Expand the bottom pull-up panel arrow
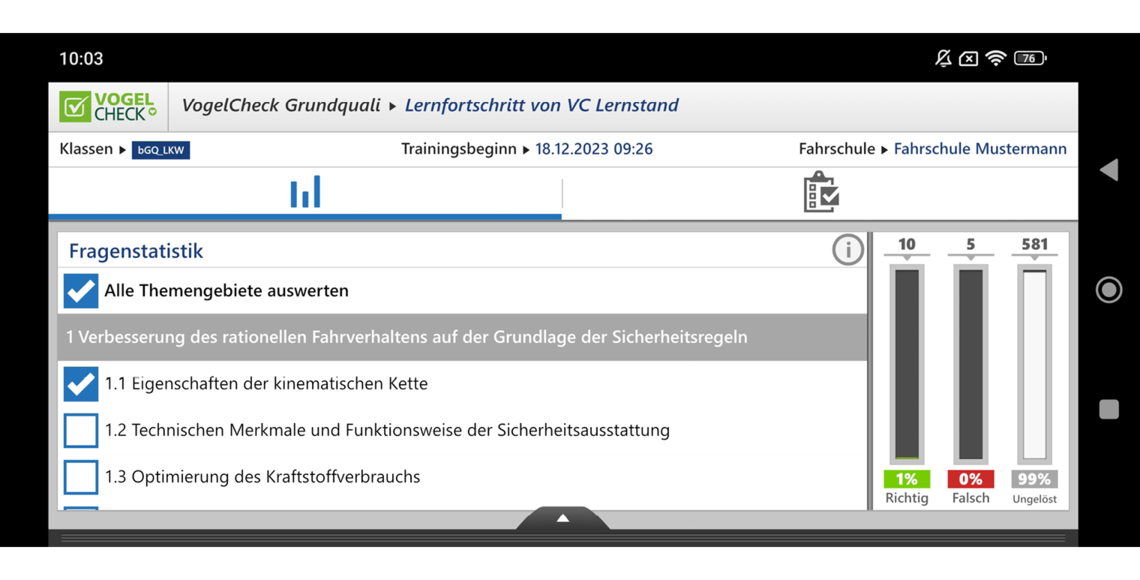Viewport: 1140px width, 580px height. coord(563,518)
